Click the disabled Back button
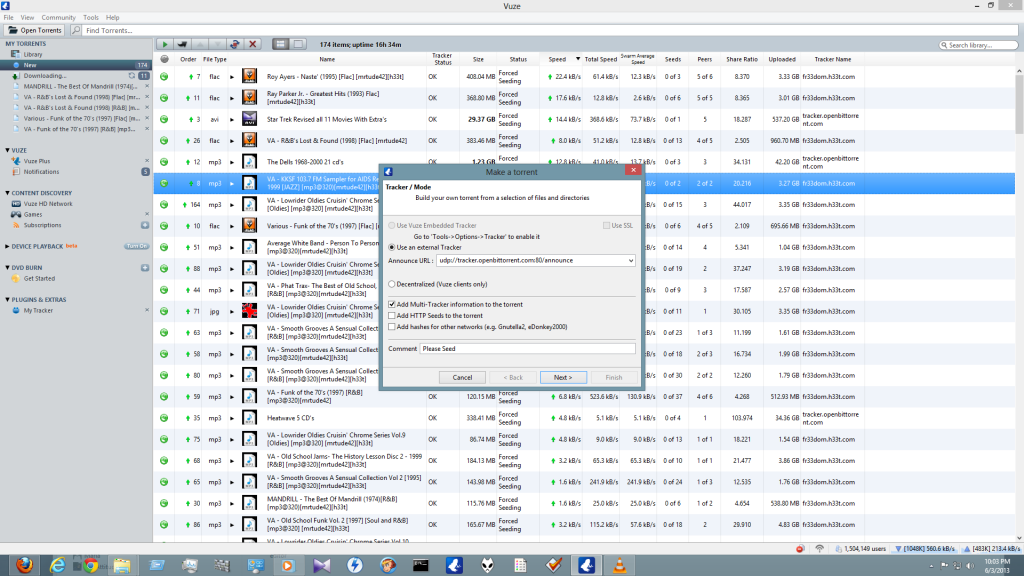This screenshot has width=1024, height=576. pyautogui.click(x=513, y=377)
